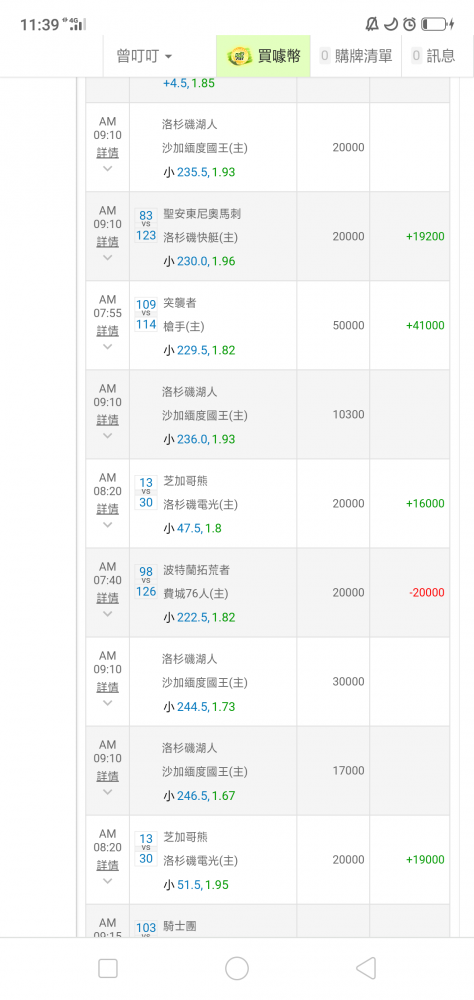Tap the alarm clock status icon
The width and height of the screenshot is (474, 1000).
(409, 24)
